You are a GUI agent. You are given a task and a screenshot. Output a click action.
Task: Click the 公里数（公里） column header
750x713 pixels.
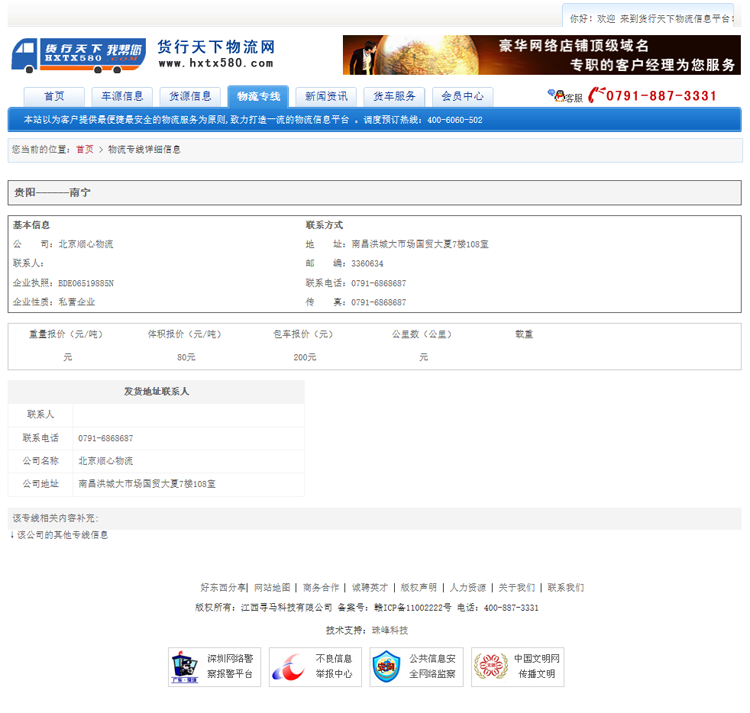tap(422, 334)
